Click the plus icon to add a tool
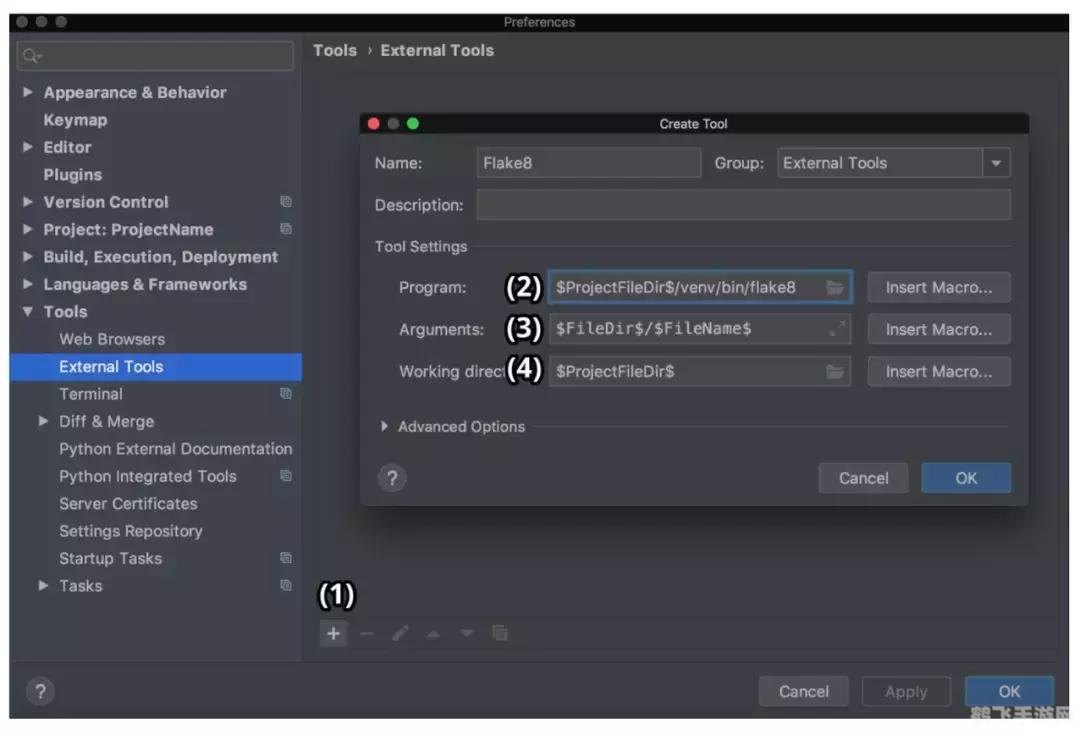This screenshot has width=1080, height=734. [333, 633]
